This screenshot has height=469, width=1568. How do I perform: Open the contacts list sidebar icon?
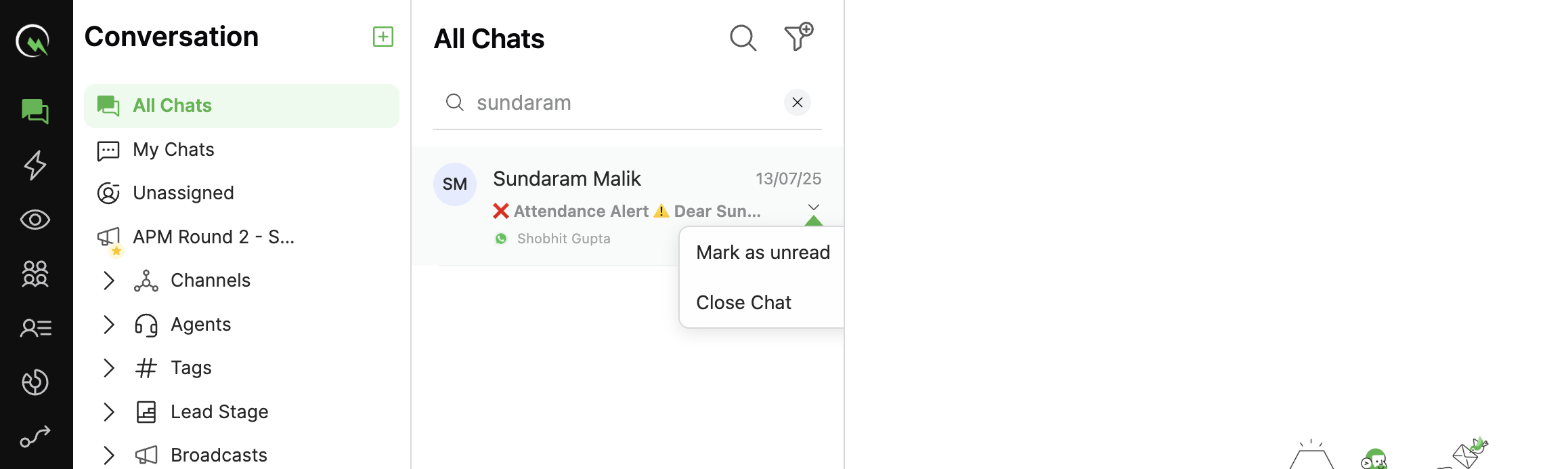point(35,328)
